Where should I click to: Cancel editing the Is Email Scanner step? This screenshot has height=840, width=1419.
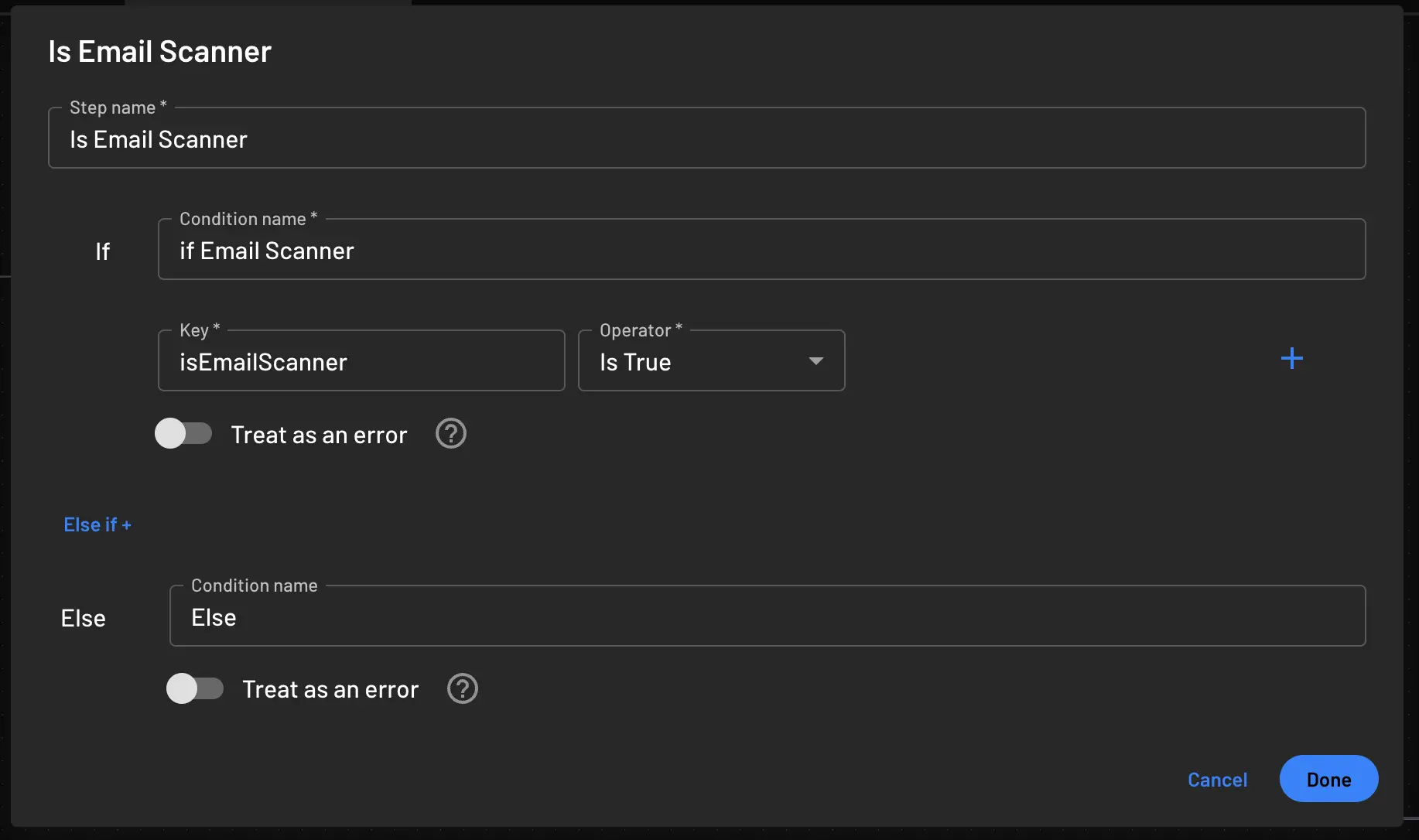(1216, 780)
